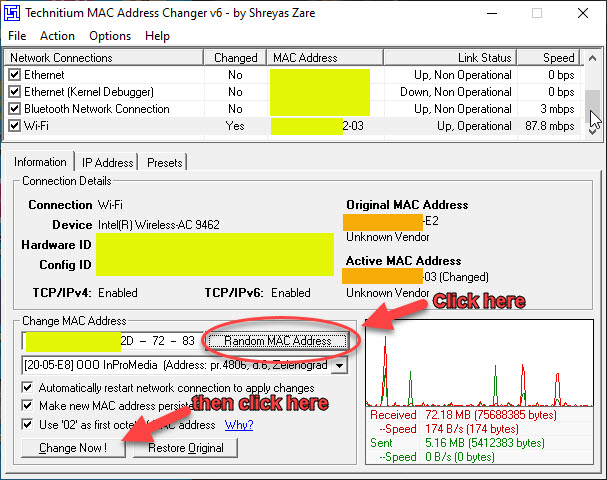
Task: Open the File menu
Action: point(17,36)
